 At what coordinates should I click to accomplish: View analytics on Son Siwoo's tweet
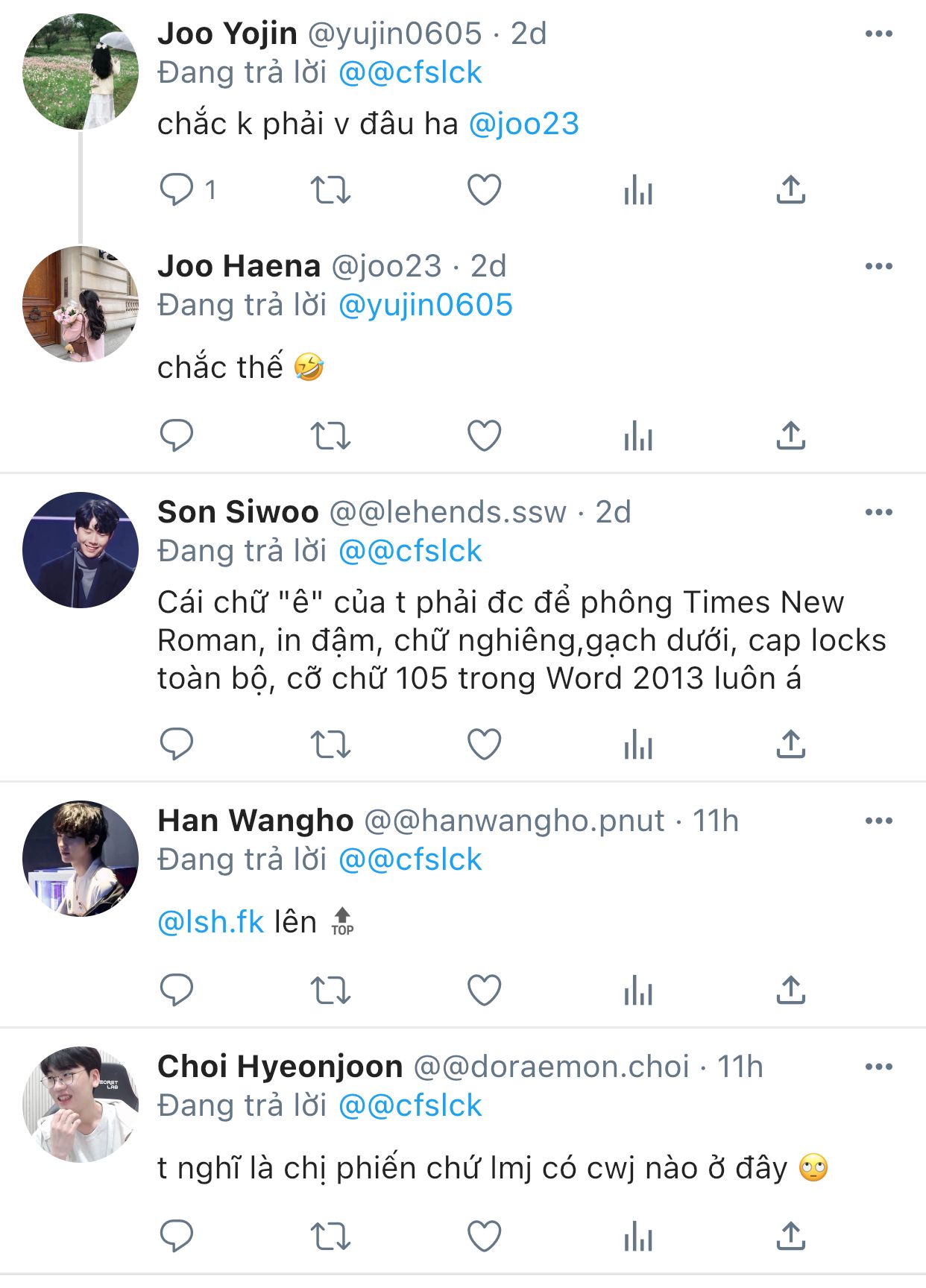pyautogui.click(x=638, y=744)
